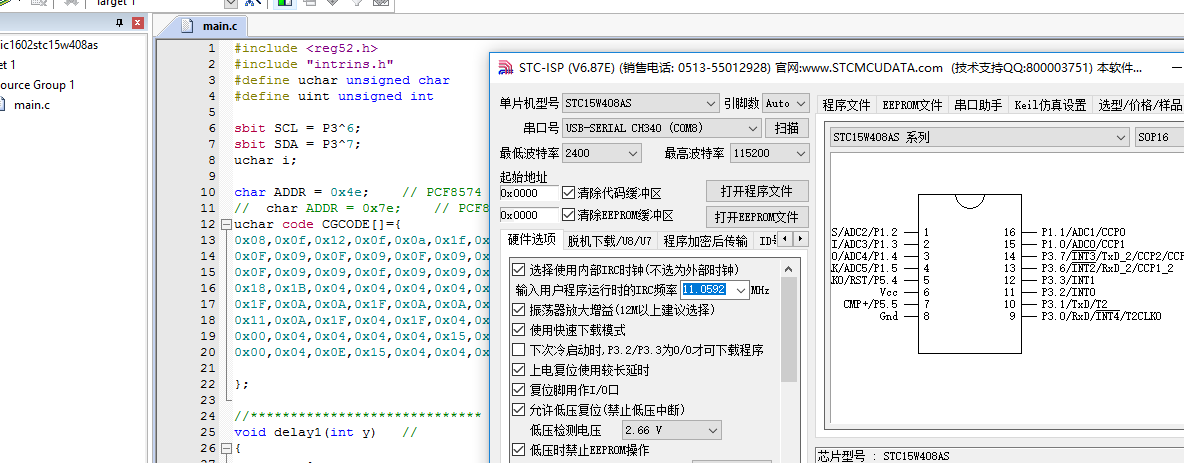Screen dimensions: 1184x463
Task: Click code line sbit SDA = P3^7;
Action: pyautogui.click(x=298, y=144)
